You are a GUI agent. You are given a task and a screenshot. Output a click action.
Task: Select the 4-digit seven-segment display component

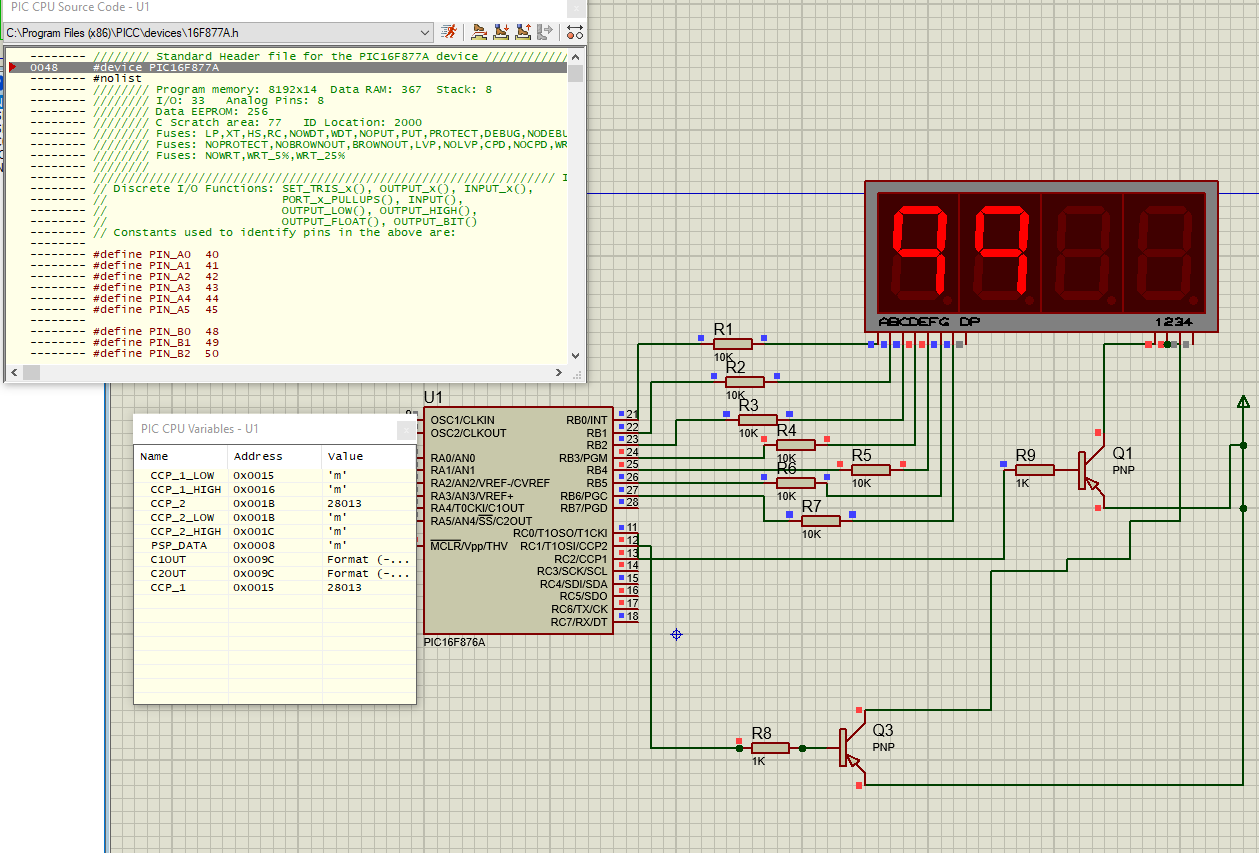[1041, 256]
